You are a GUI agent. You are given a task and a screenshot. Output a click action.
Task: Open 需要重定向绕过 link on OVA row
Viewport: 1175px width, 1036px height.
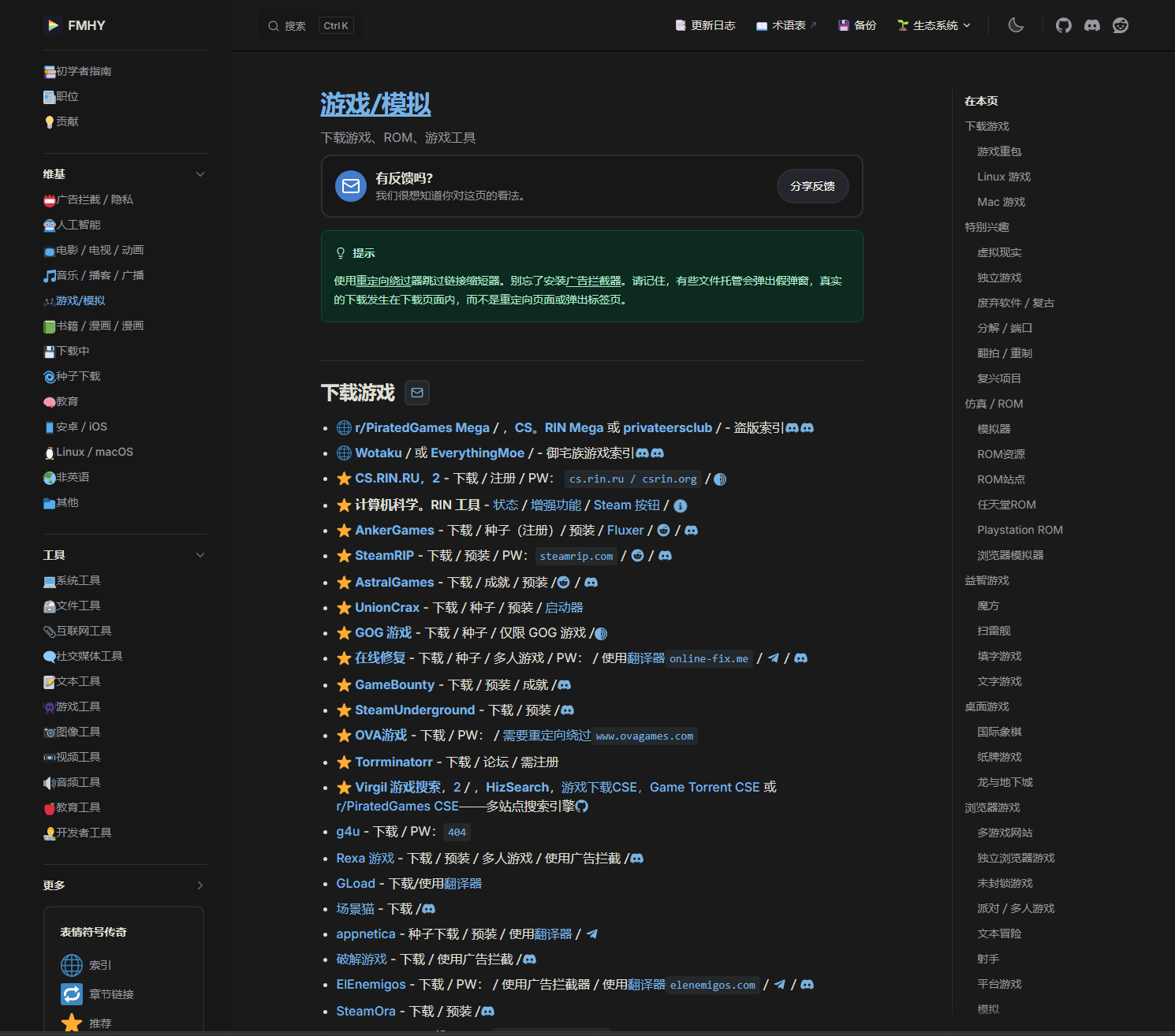click(x=546, y=735)
